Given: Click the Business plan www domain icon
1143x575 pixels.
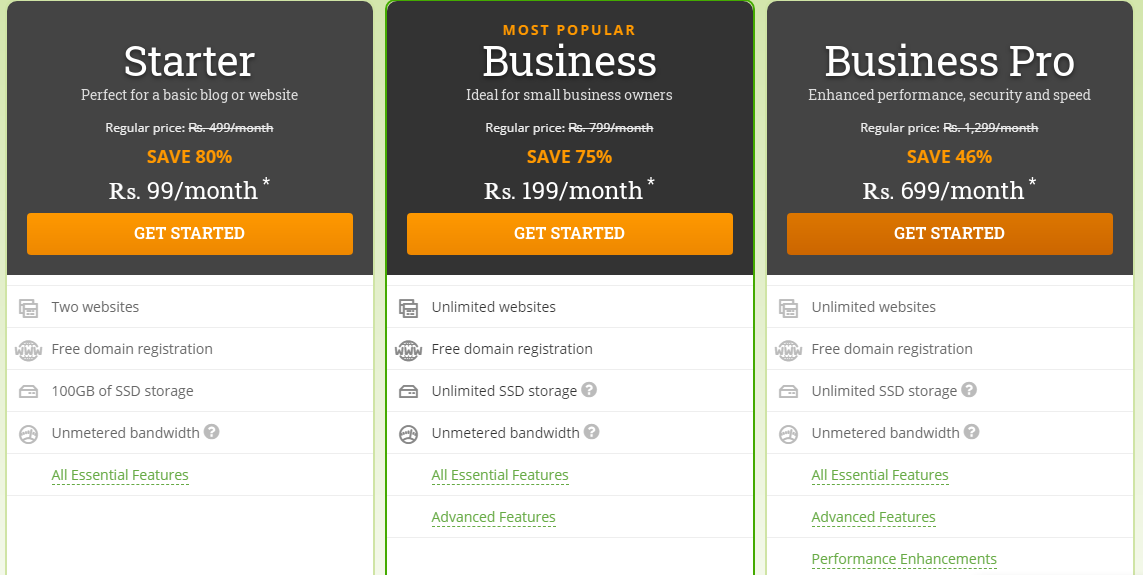Looking at the screenshot, I should coord(408,351).
